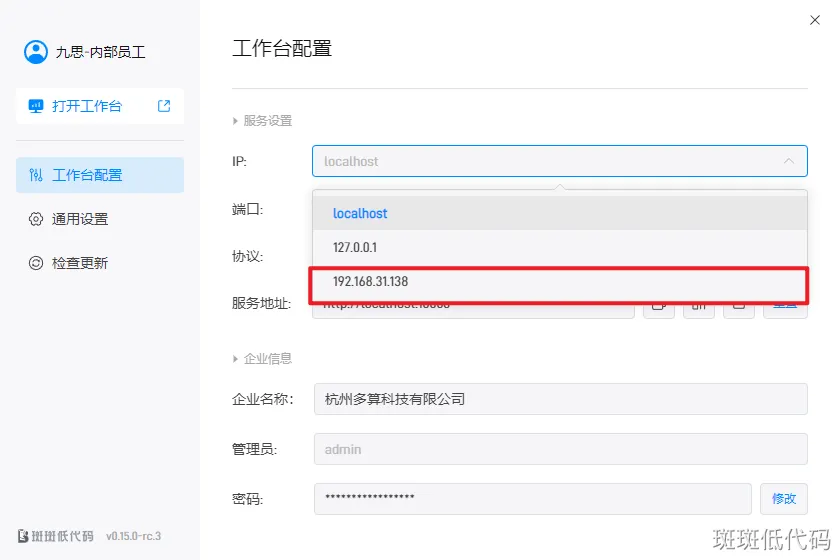Close the settings window with the X

tap(814, 20)
